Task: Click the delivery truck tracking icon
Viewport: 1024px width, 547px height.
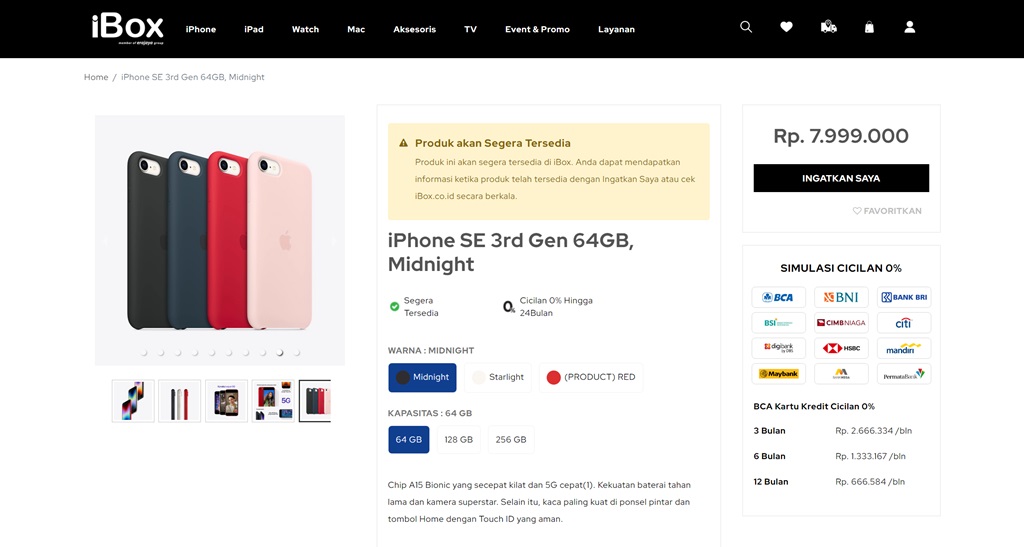Action: click(828, 27)
